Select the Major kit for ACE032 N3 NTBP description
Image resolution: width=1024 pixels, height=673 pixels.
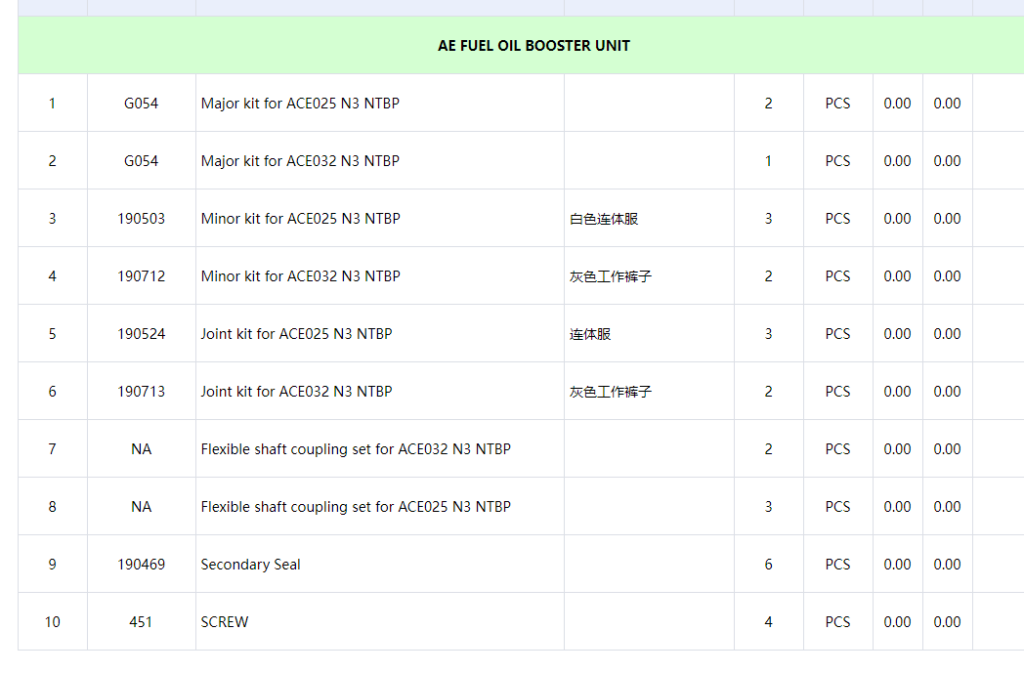[x=300, y=161]
